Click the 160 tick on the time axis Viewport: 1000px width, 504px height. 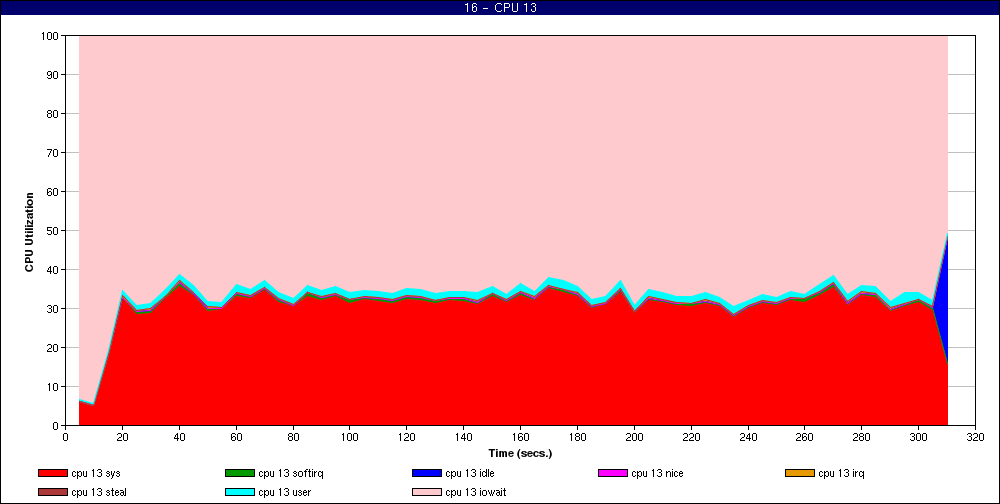(x=520, y=437)
